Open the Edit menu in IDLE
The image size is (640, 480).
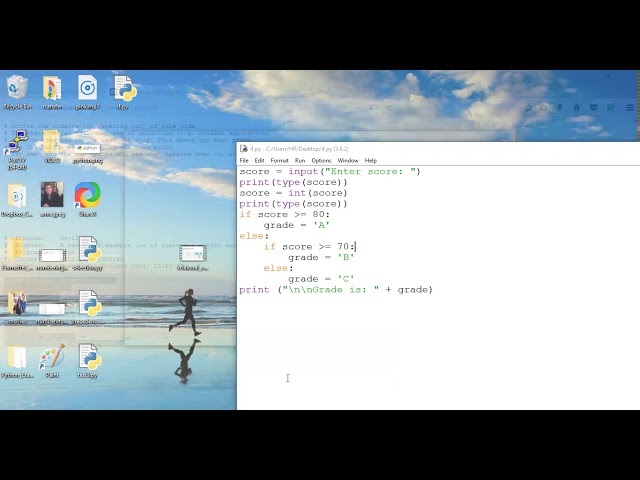coord(259,160)
